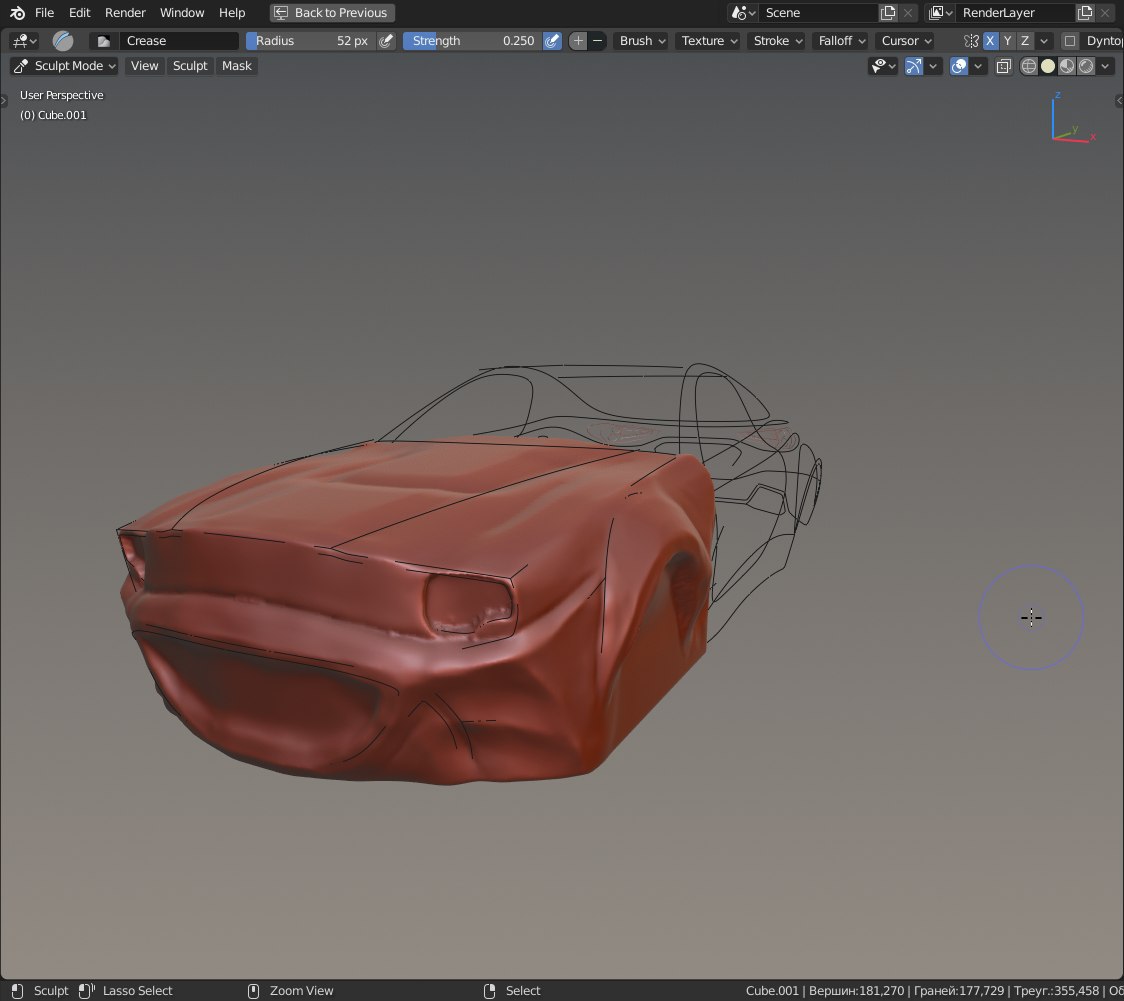This screenshot has height=1001, width=1124.
Task: Click the Blender logo icon
Action: click(x=17, y=13)
